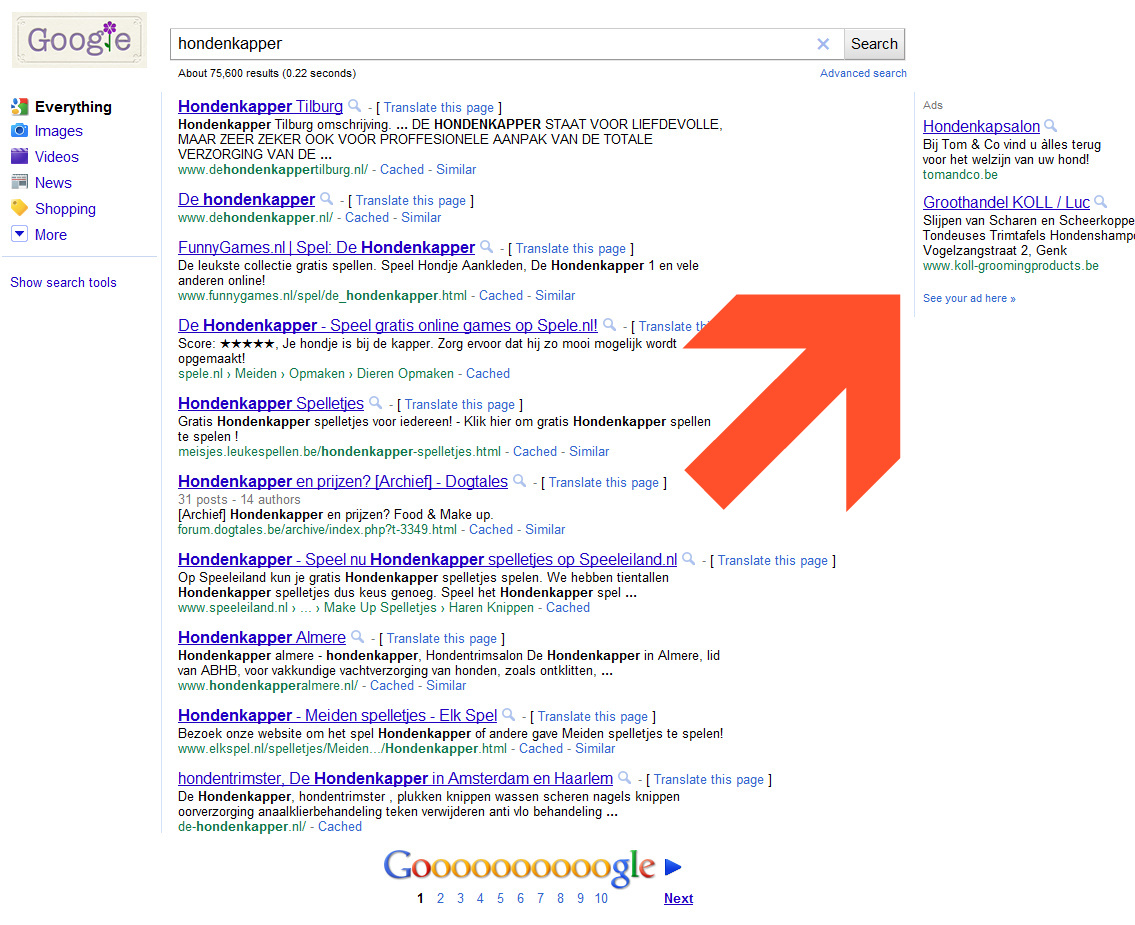Viewport: 1135px width, 925px height.
Task: Click the News newspaper icon
Action: click(x=20, y=182)
